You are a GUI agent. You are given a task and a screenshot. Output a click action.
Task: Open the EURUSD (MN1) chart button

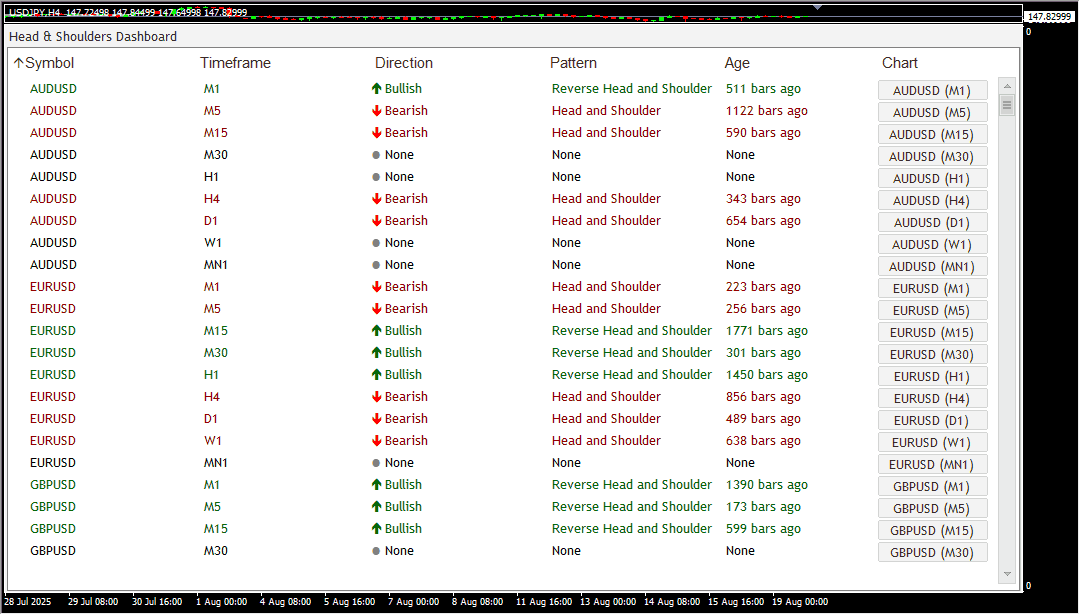pos(933,465)
